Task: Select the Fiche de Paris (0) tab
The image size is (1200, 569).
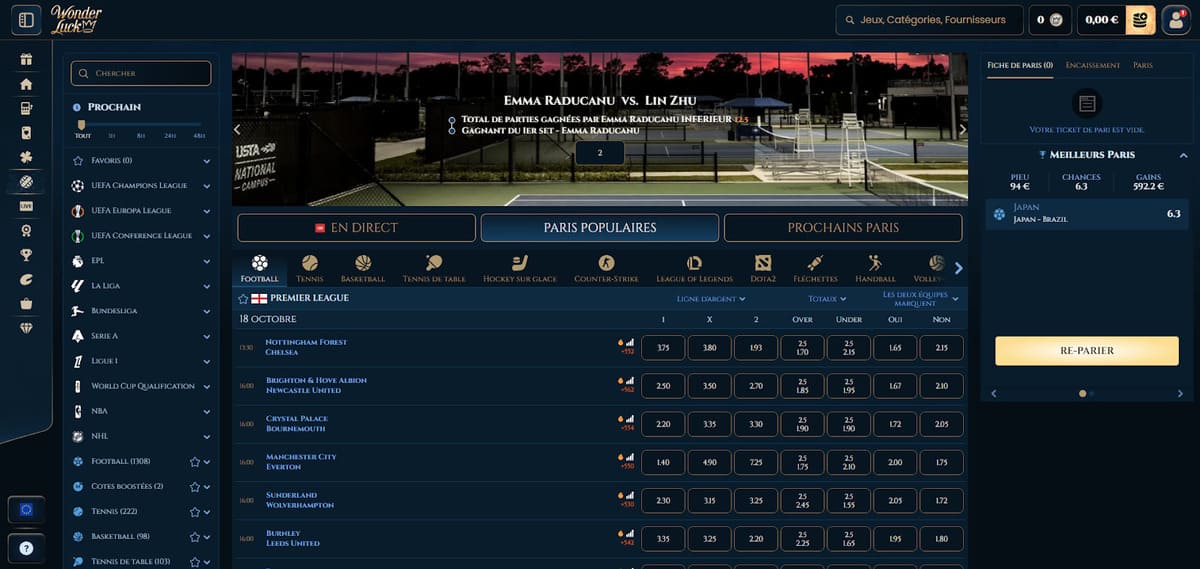Action: [x=1019, y=65]
